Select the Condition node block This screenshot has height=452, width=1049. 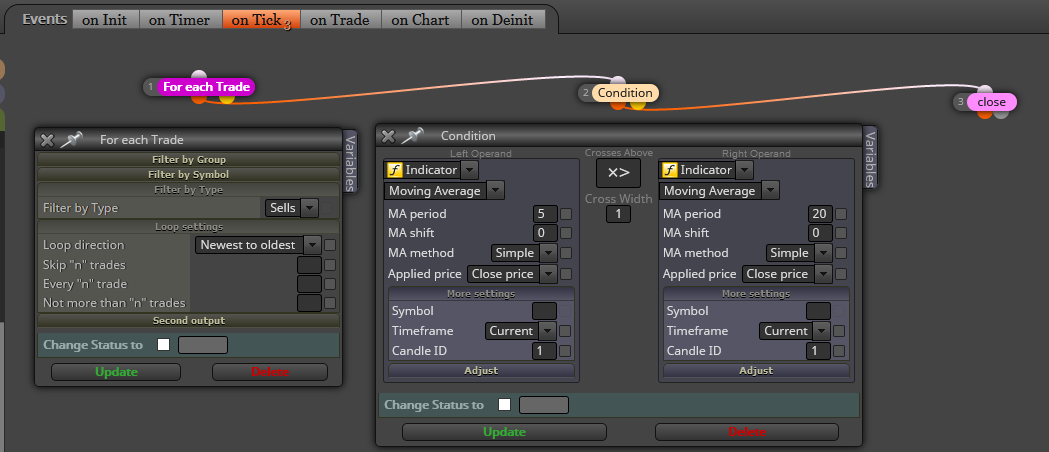[x=625, y=93]
